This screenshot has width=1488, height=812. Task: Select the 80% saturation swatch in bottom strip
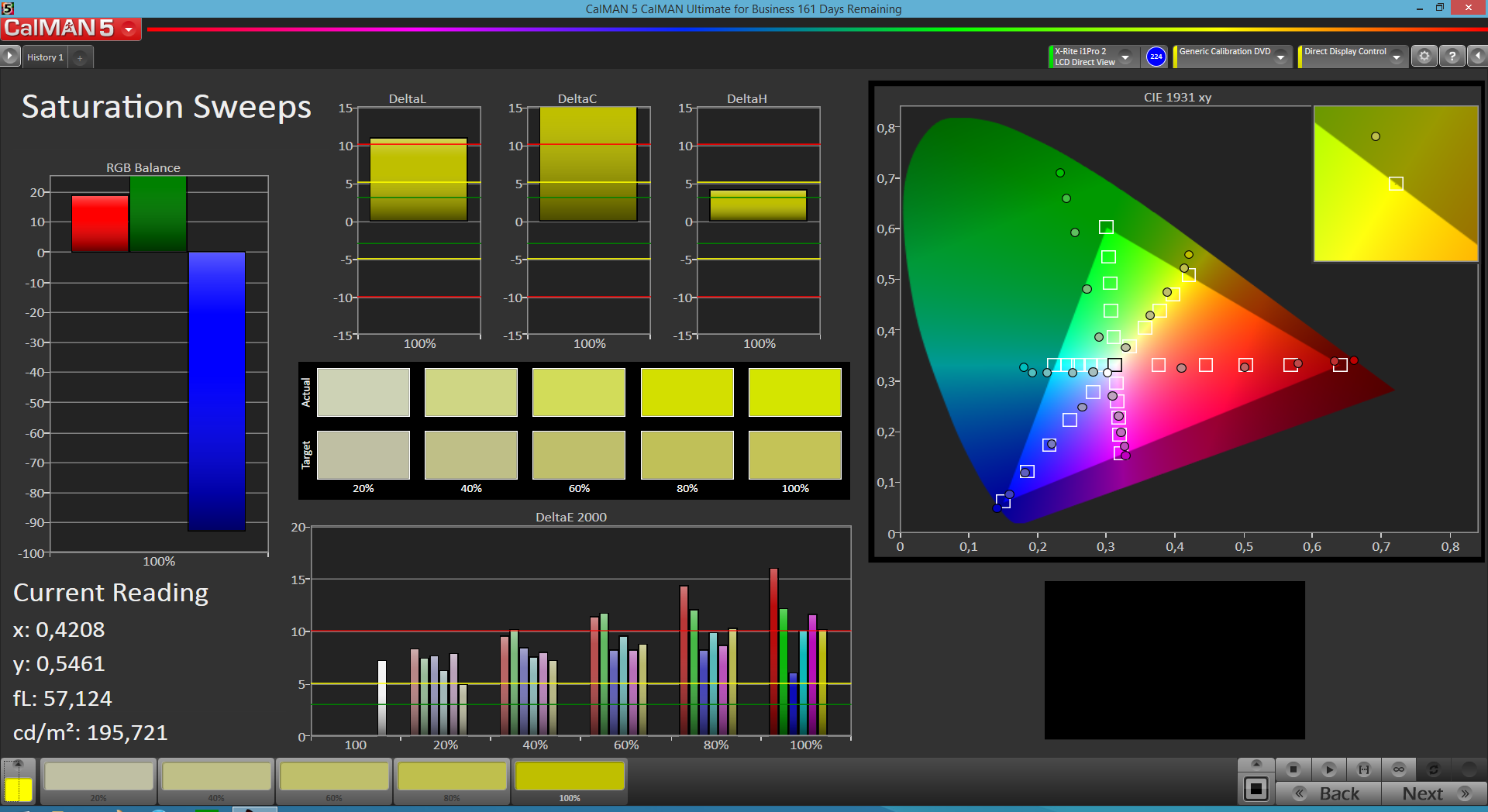tap(452, 781)
